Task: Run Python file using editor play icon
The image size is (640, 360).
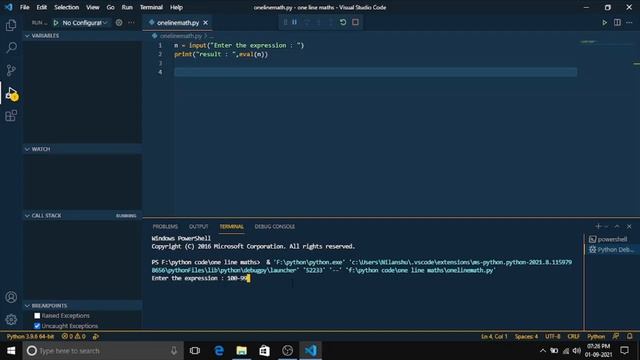Action: click(604, 23)
